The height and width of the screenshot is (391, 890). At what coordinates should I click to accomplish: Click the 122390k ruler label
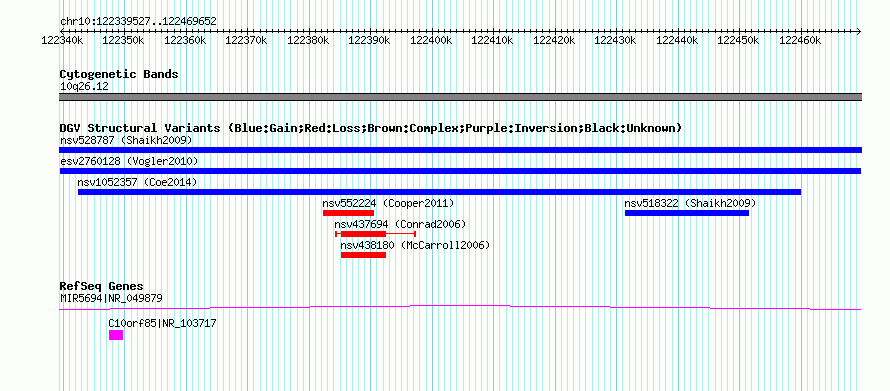370,41
